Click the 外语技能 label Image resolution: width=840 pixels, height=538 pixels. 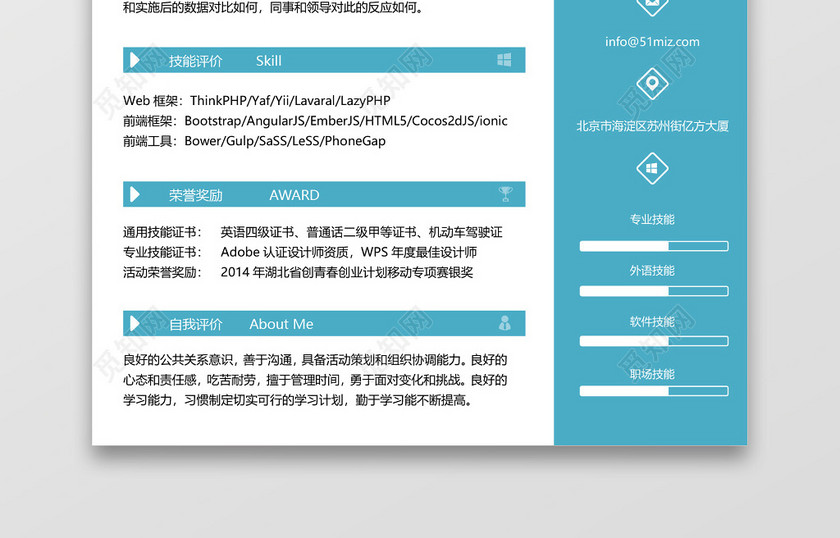(652, 271)
